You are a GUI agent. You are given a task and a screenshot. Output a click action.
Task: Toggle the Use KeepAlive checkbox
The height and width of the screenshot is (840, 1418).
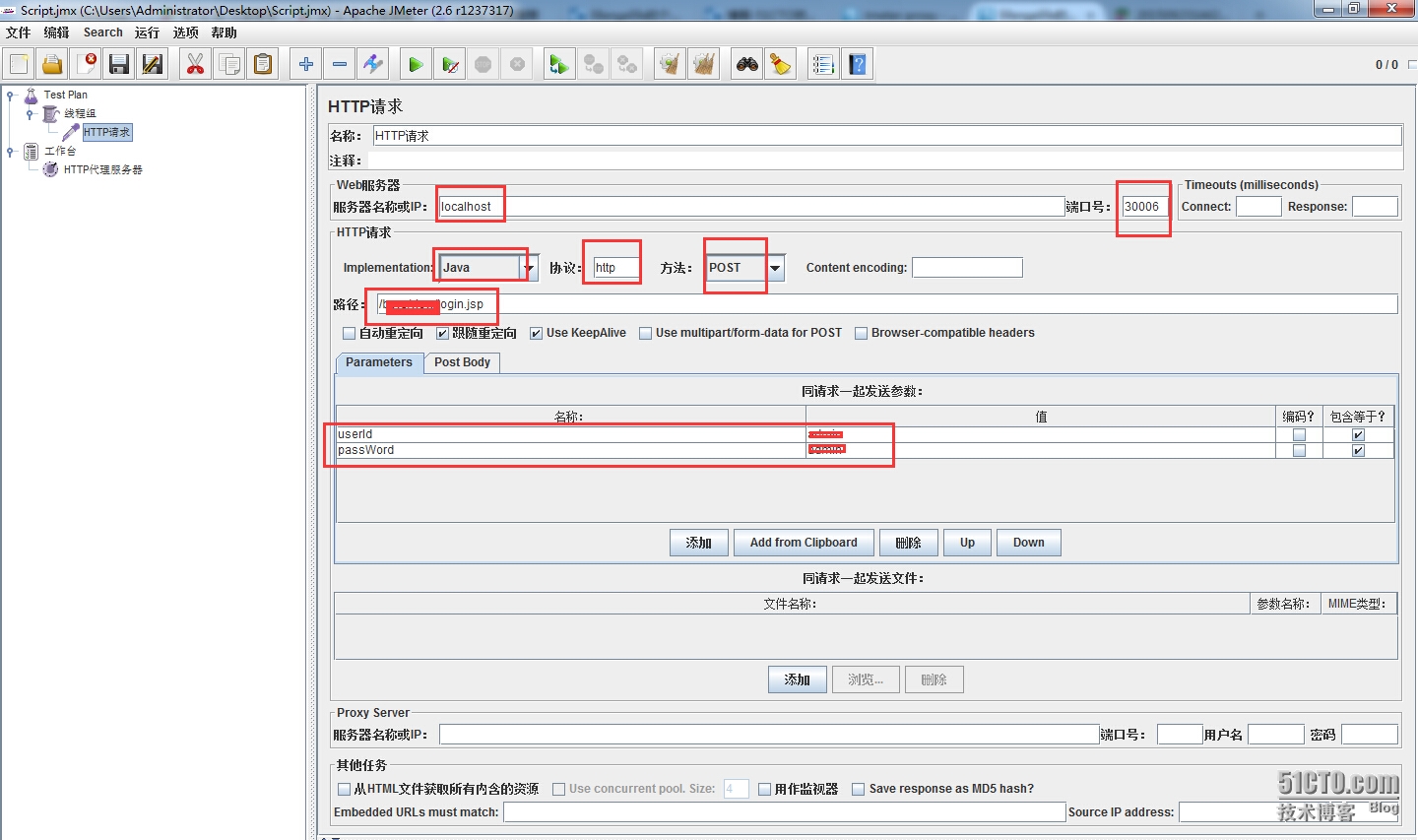(x=536, y=334)
